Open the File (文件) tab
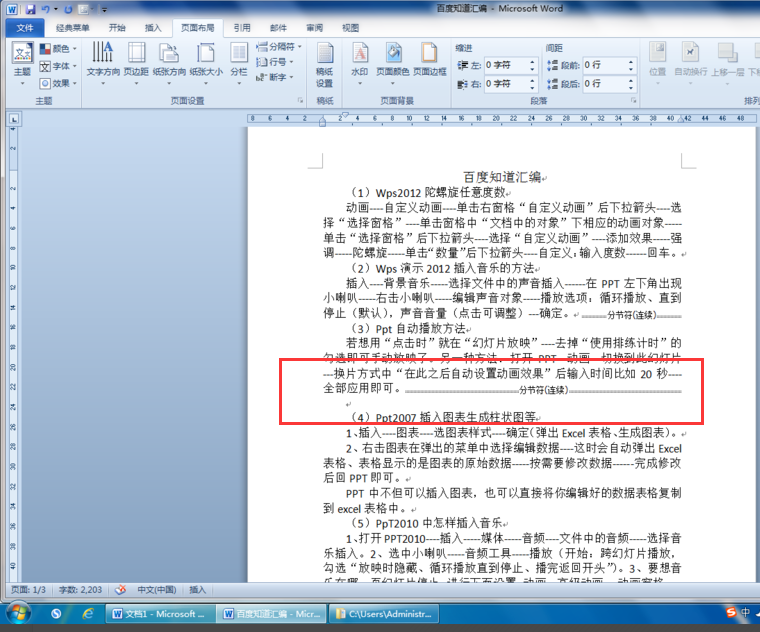 [x=25, y=28]
